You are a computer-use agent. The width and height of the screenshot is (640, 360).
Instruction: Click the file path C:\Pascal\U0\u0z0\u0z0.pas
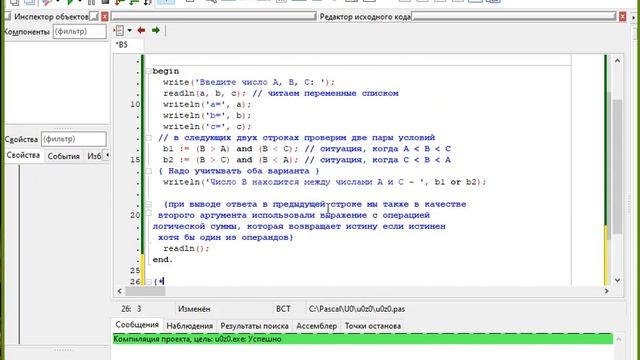point(357,309)
